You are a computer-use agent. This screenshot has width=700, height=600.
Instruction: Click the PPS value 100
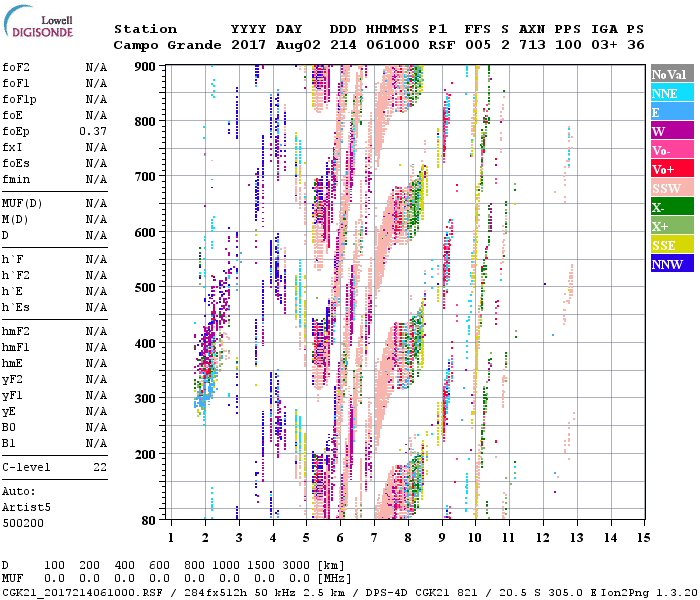point(568,45)
